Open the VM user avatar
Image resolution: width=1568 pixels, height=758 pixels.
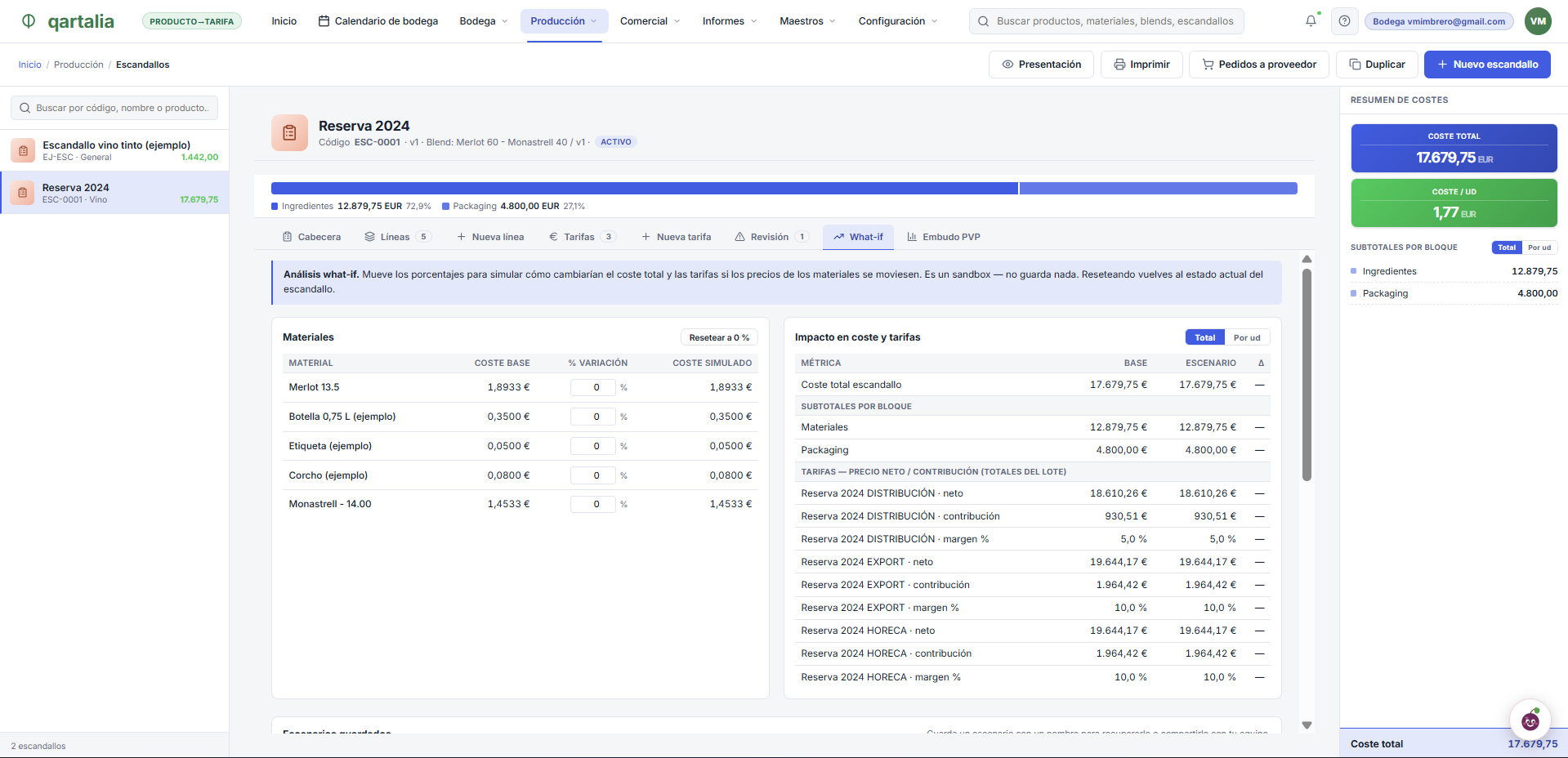1538,21
